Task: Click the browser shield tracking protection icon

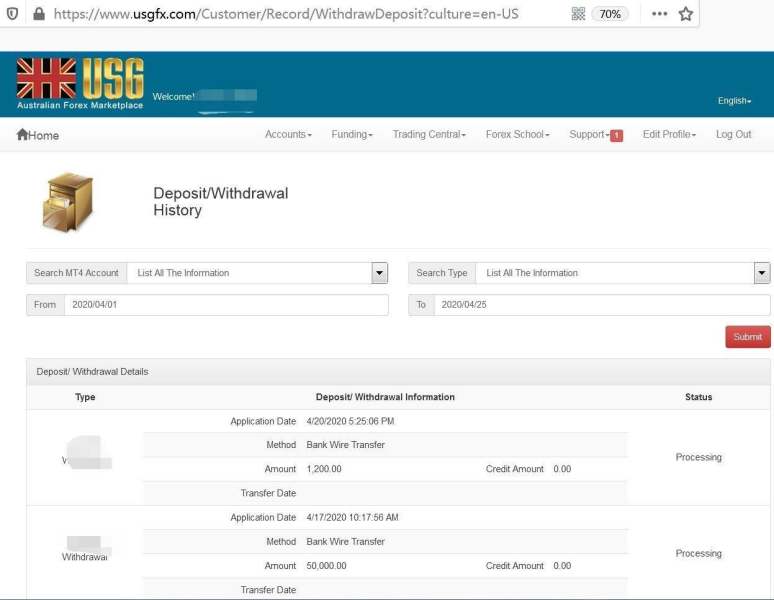Action: [x=12, y=14]
